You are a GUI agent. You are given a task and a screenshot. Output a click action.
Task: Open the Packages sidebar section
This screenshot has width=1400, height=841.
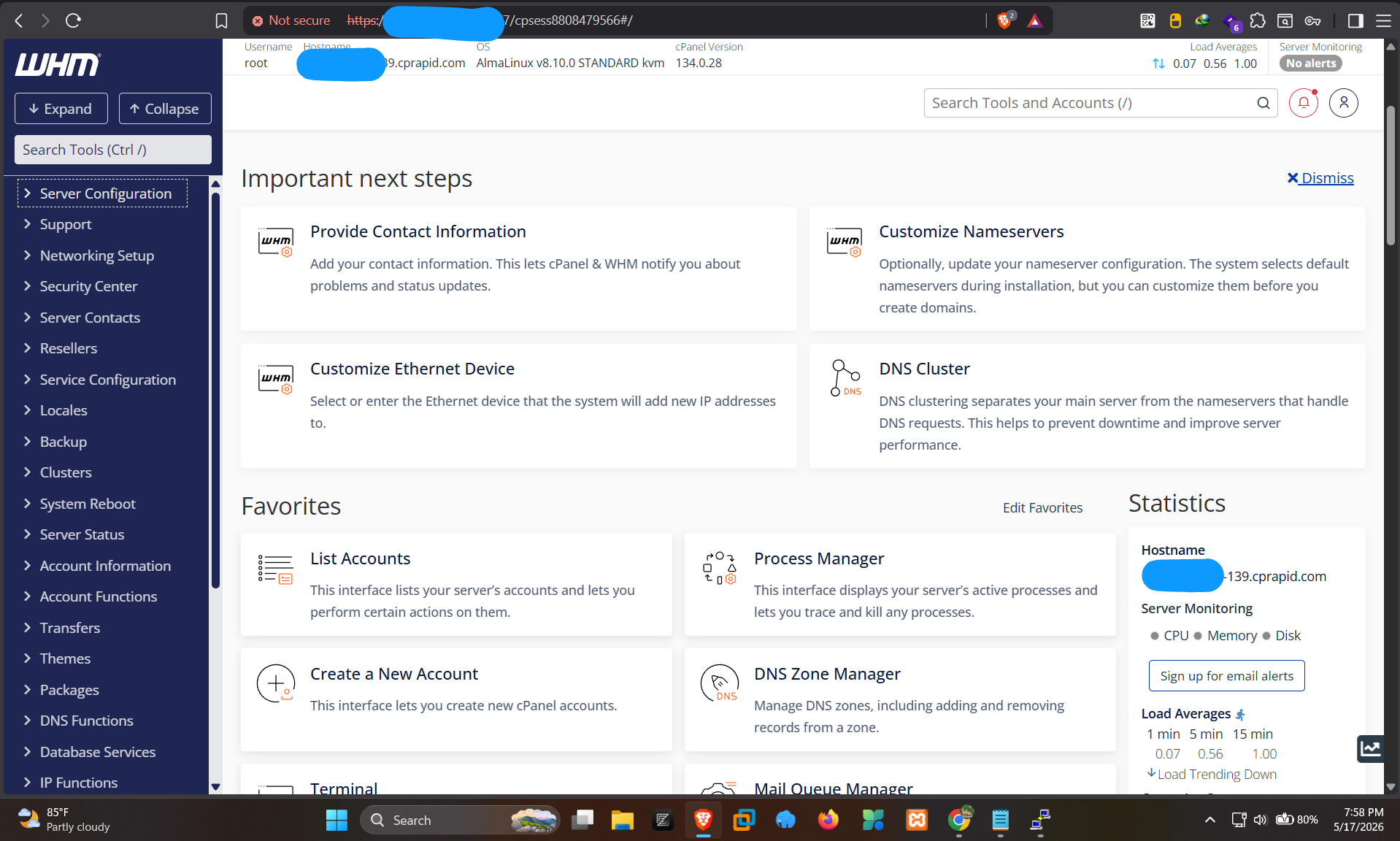pos(69,690)
